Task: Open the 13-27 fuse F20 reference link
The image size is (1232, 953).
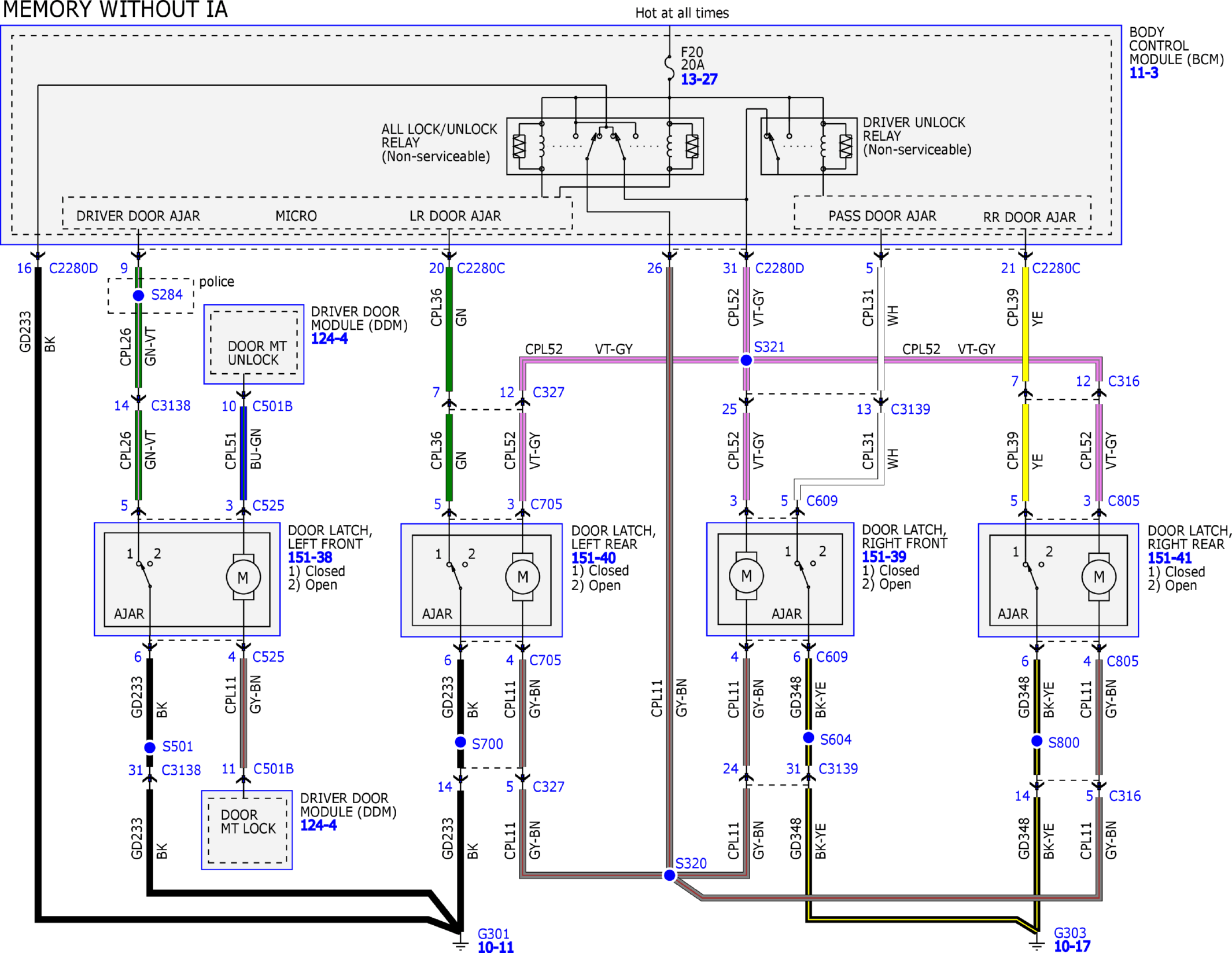Action: [x=699, y=79]
